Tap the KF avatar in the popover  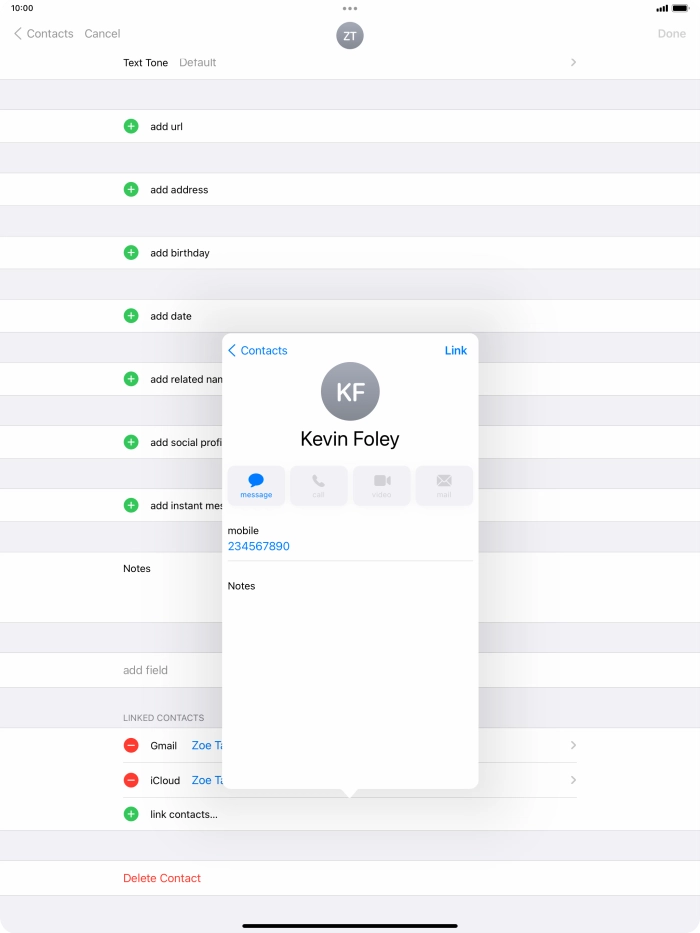point(350,392)
